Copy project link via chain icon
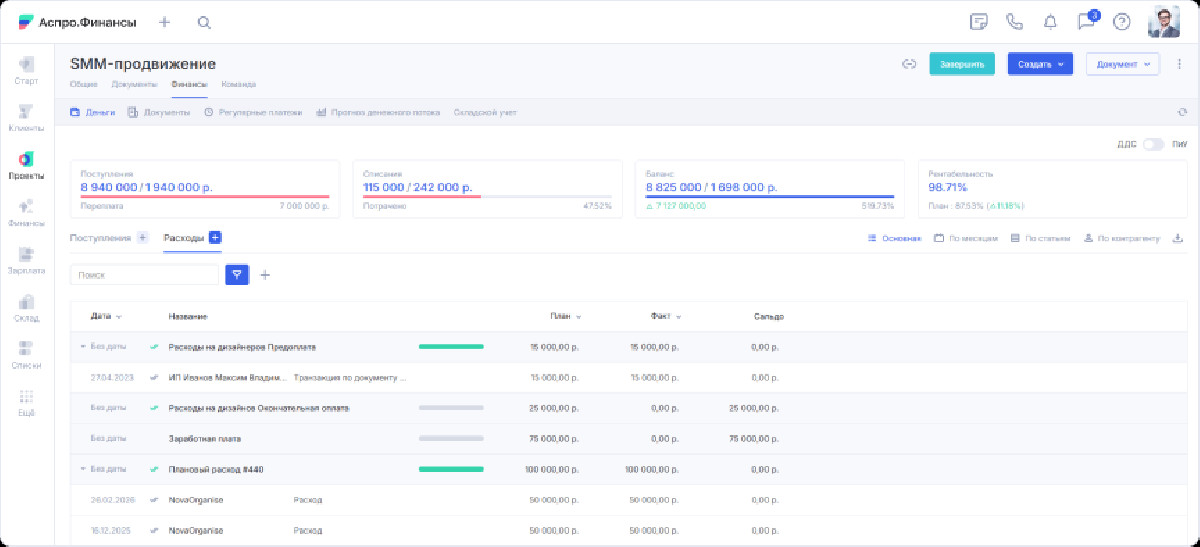This screenshot has width=1200, height=547. 909,64
